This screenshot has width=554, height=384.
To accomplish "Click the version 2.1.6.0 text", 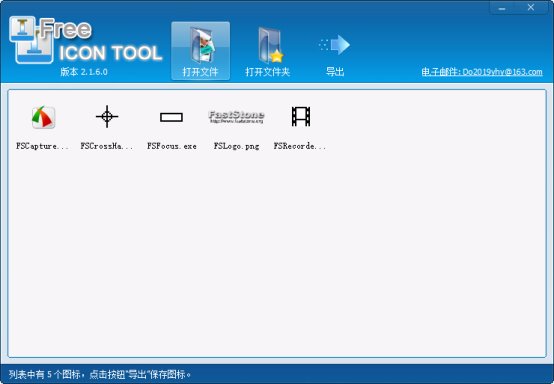I will 84,72.
